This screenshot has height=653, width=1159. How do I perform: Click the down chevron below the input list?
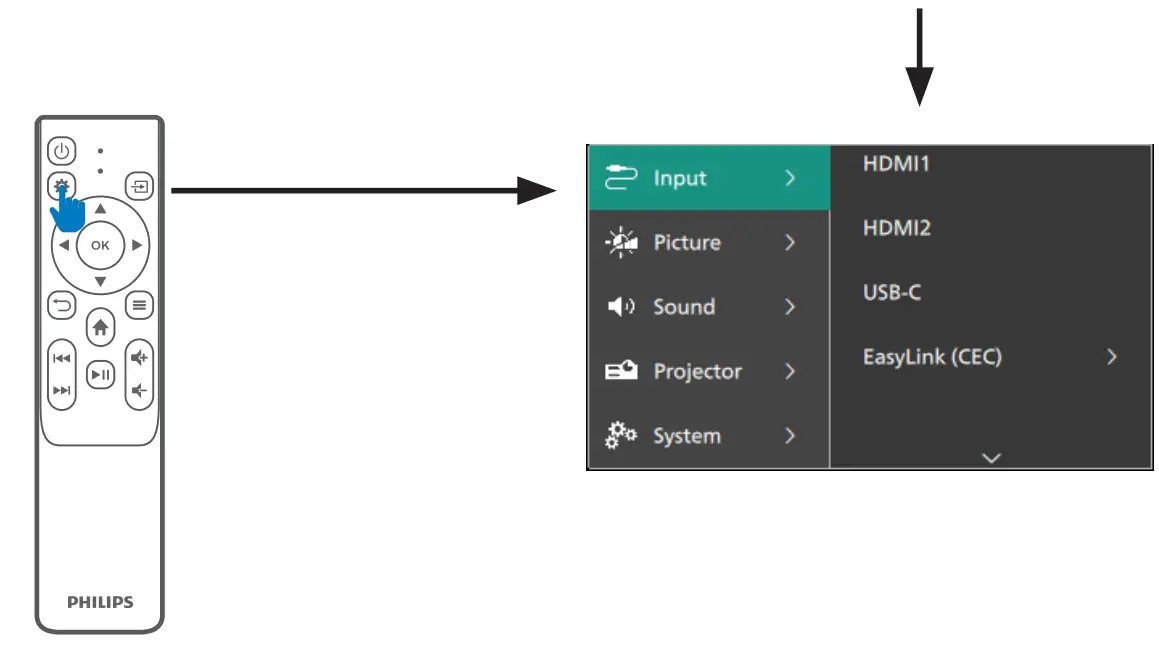(x=991, y=457)
